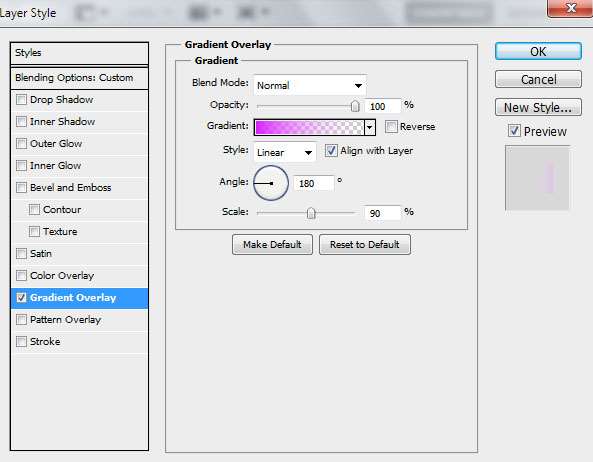Screen dimensions: 593x462
Task: Uncheck Align with Layer
Action: coord(331,151)
